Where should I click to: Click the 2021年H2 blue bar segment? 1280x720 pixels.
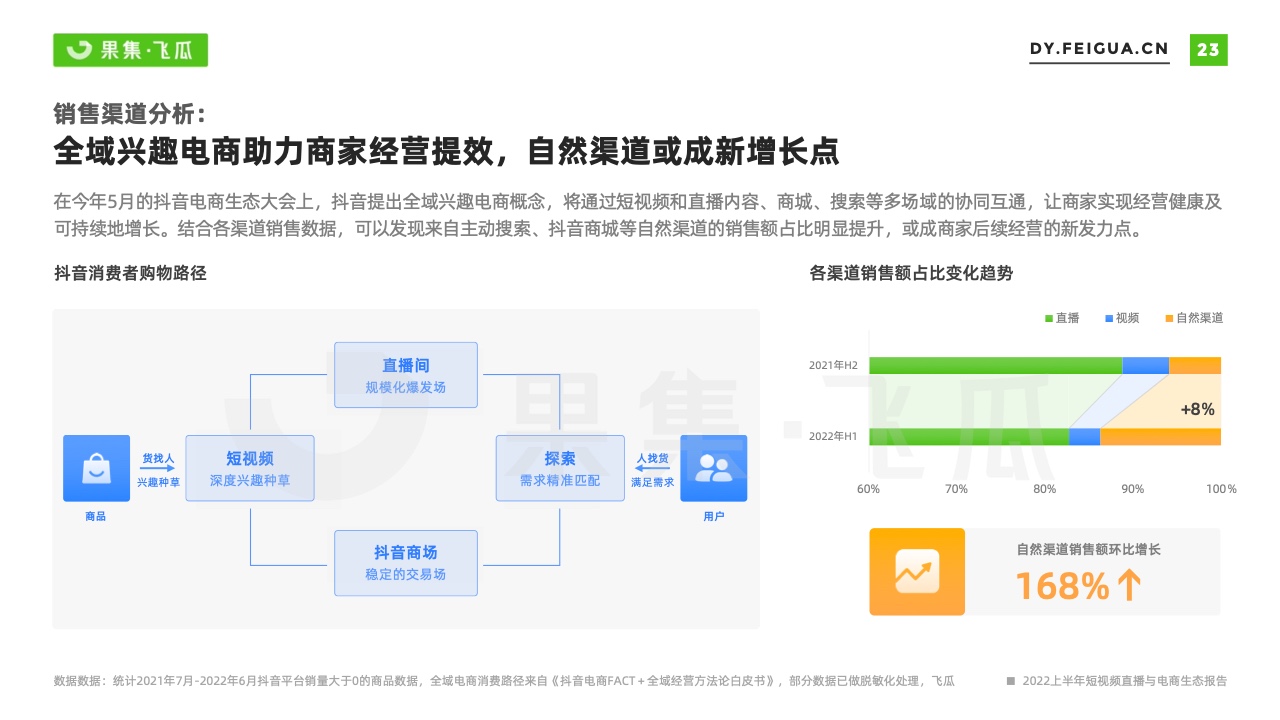[1145, 365]
